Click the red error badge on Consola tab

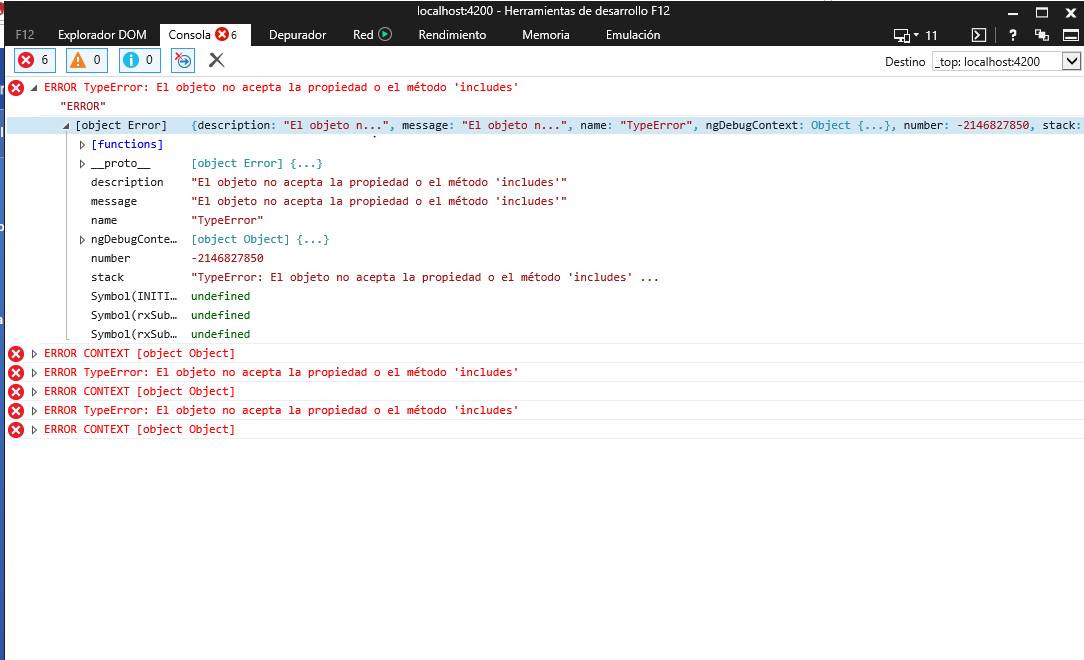click(222, 35)
